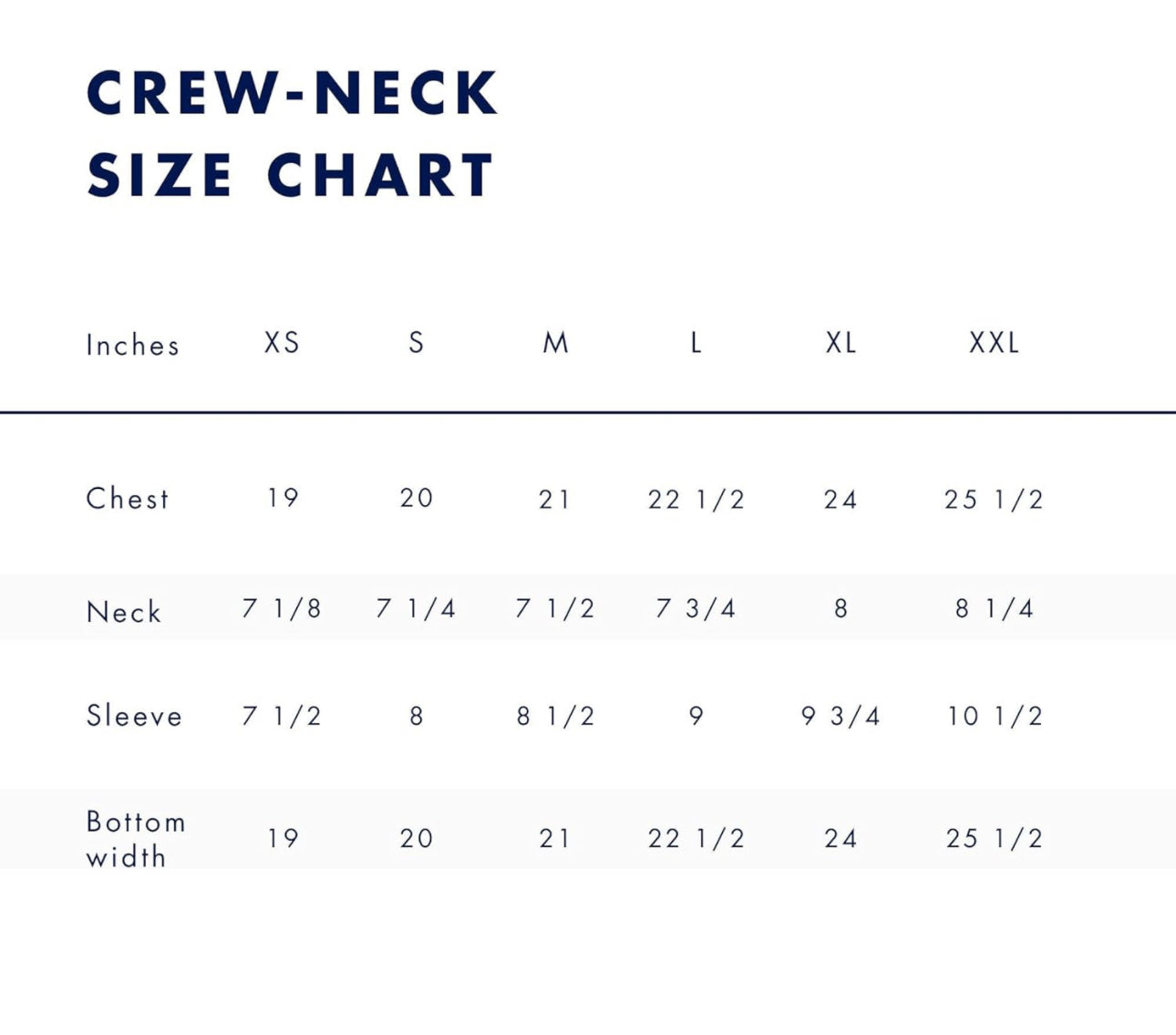The height and width of the screenshot is (1035, 1176).
Task: Click the M Sleeve value 8 1/2
Action: (555, 716)
